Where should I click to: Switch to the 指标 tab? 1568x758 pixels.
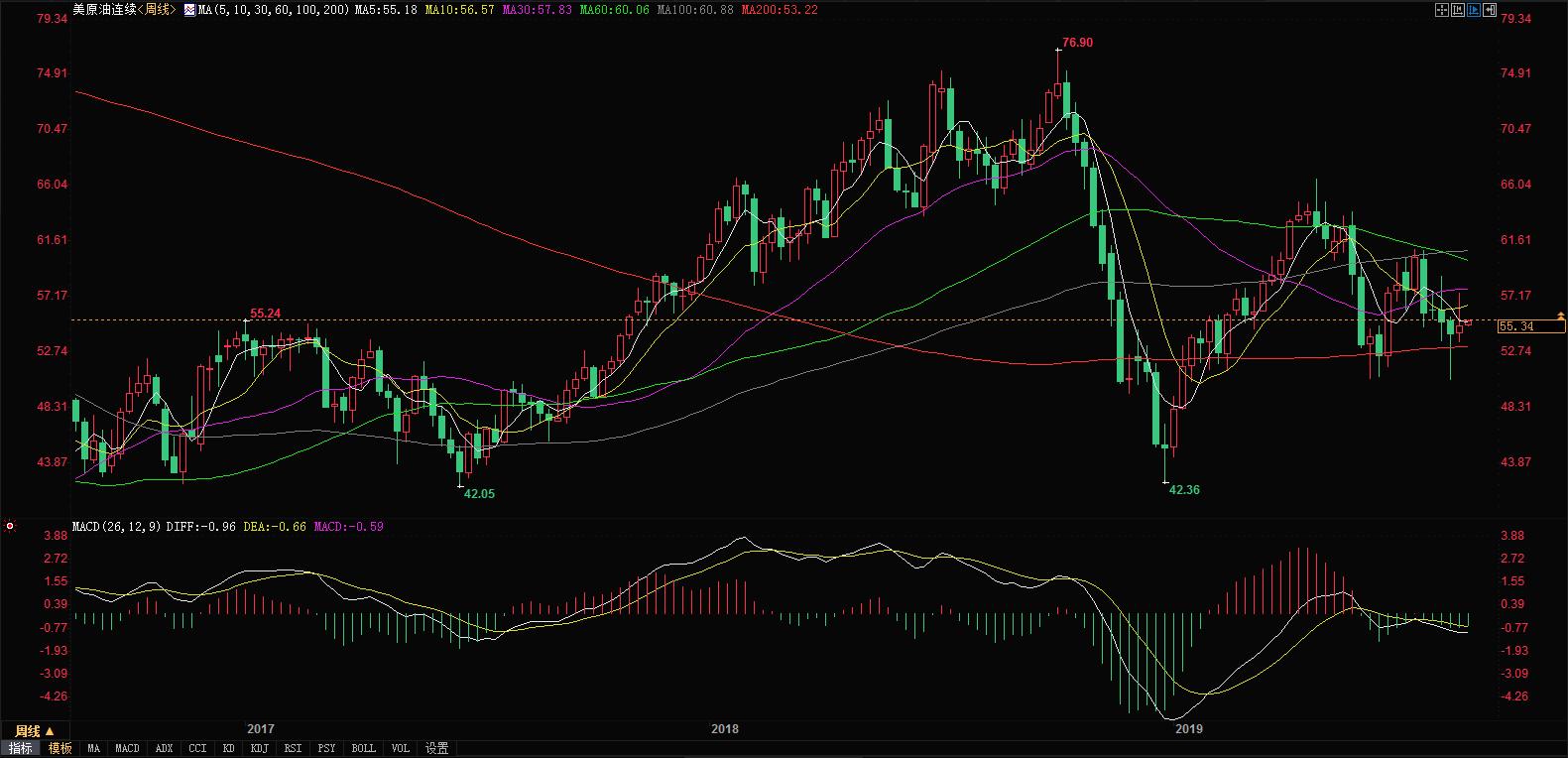(21, 748)
